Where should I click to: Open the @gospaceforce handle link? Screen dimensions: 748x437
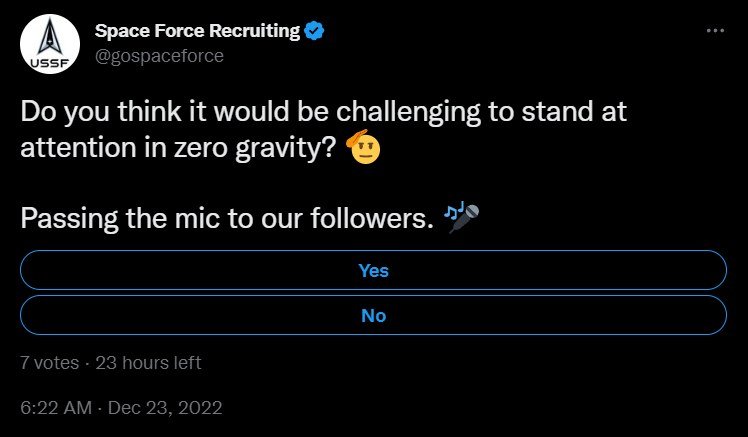point(159,56)
